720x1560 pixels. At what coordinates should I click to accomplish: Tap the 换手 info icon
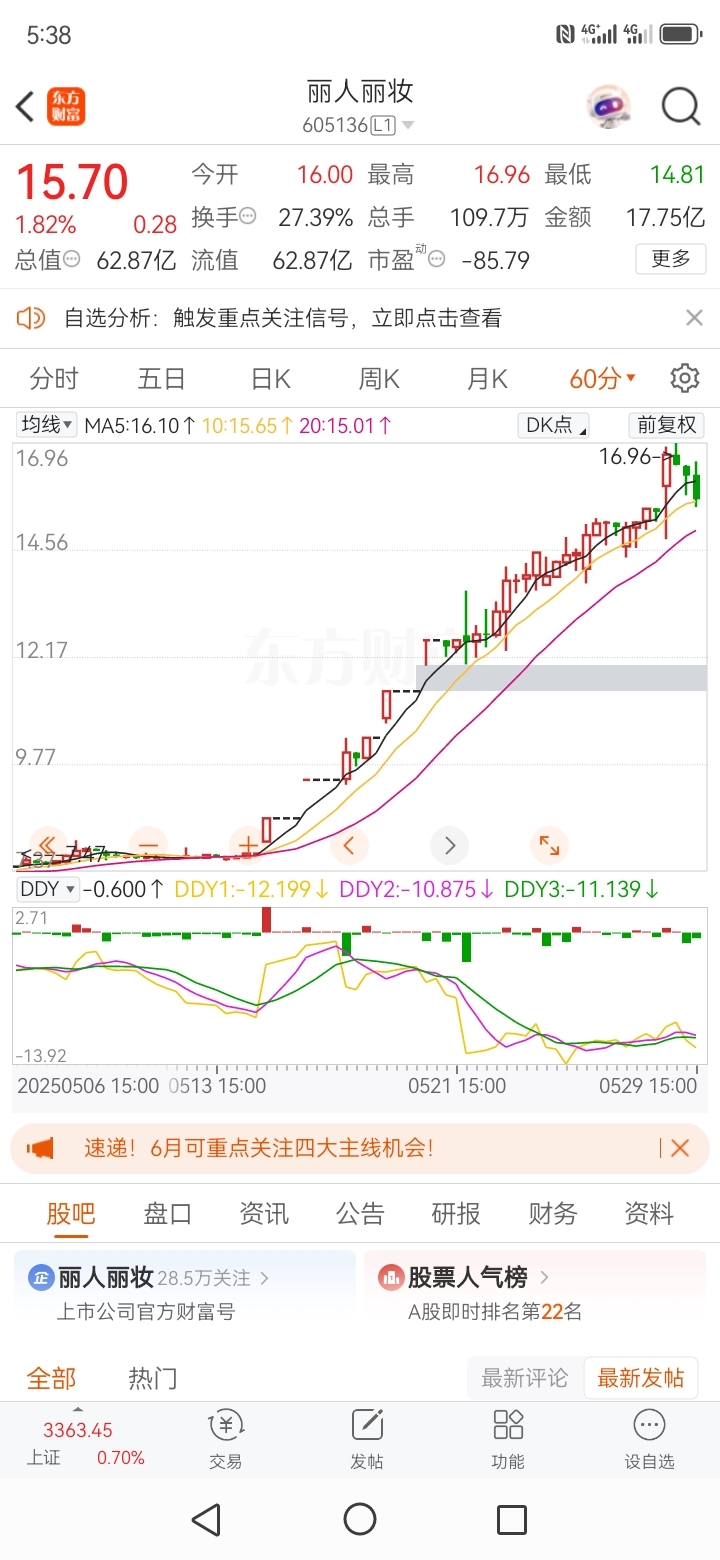pyautogui.click(x=248, y=216)
